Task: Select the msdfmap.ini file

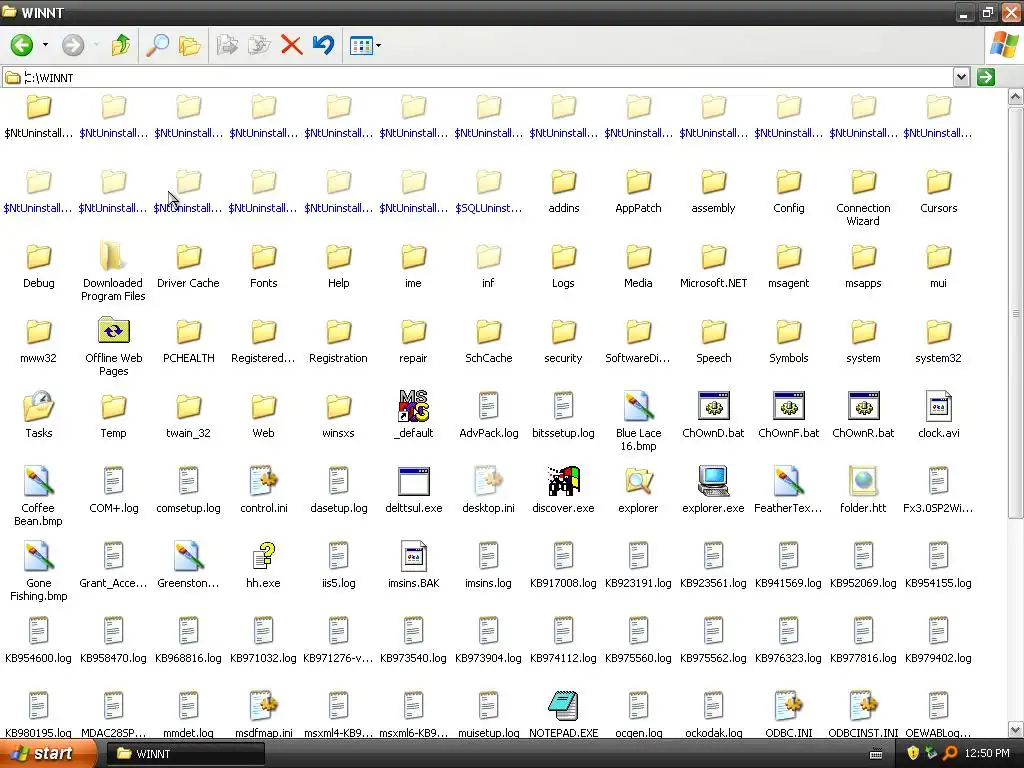Action: point(263,715)
